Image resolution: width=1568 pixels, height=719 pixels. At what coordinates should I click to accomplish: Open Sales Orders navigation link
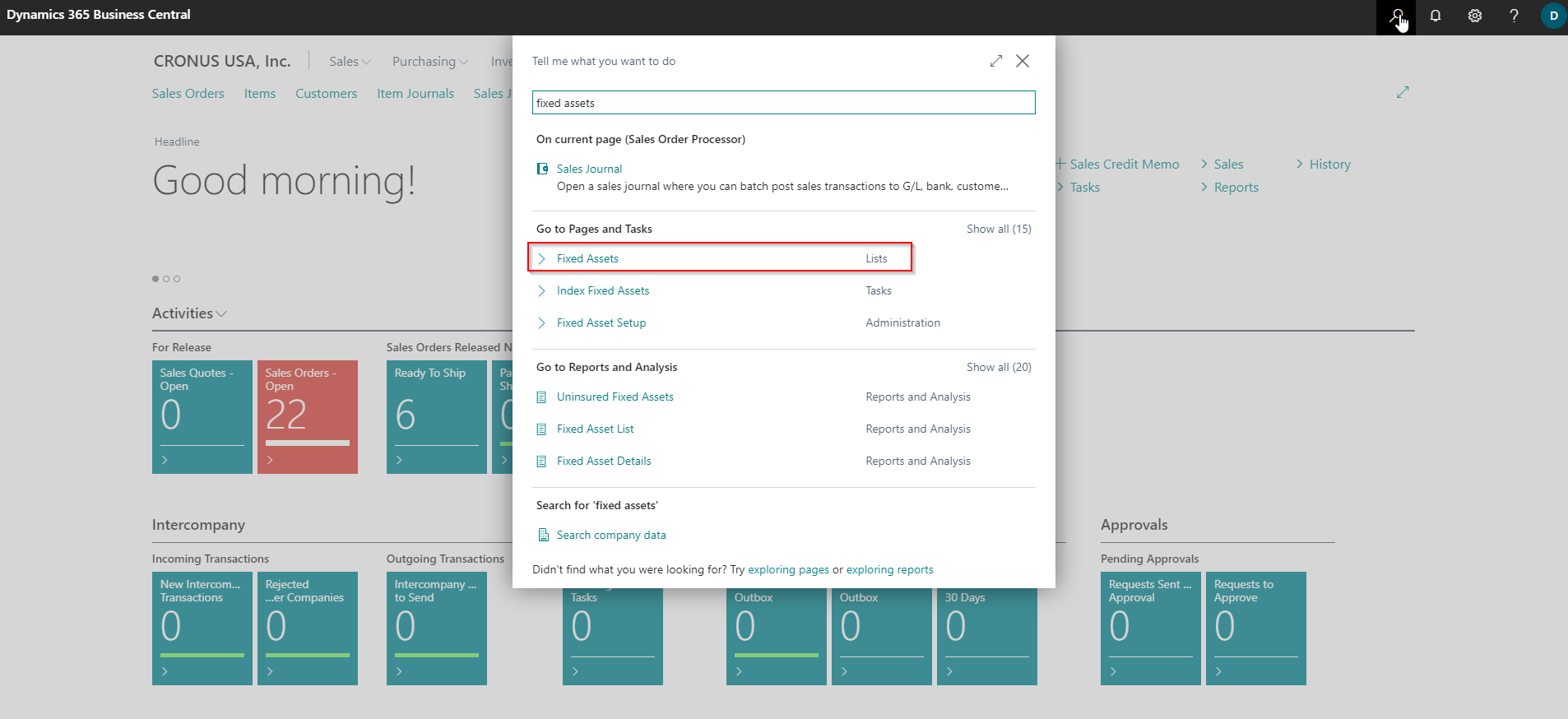(x=188, y=93)
